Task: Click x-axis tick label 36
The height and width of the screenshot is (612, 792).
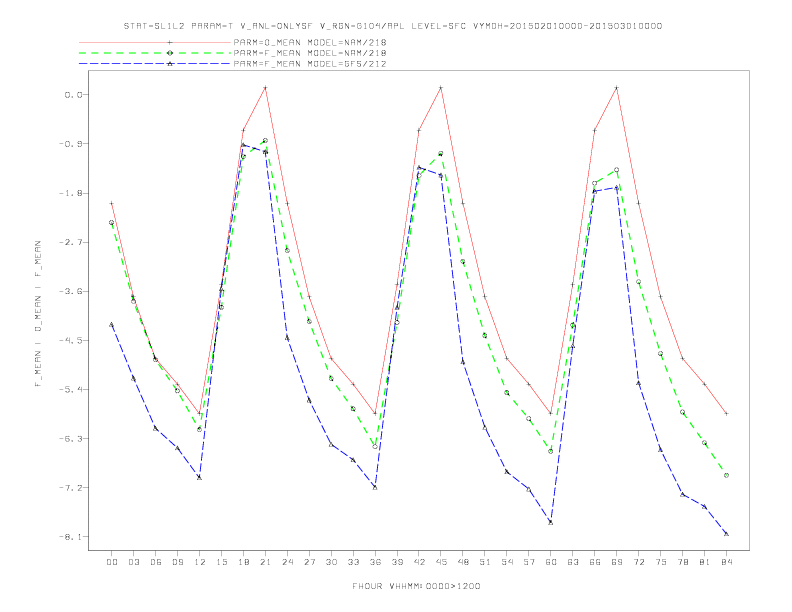Action: pos(375,562)
